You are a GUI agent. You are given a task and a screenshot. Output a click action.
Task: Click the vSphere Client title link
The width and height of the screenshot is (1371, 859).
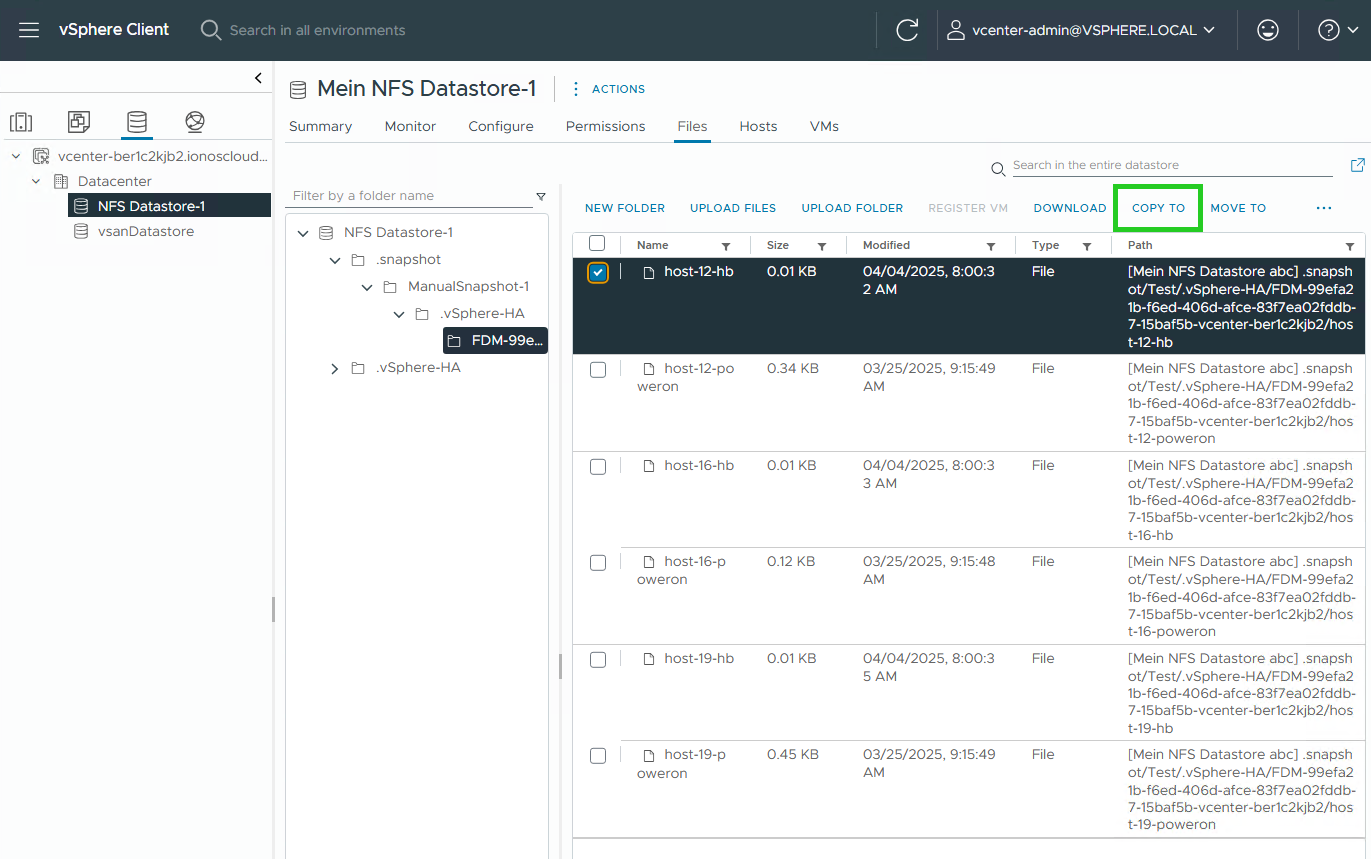[x=114, y=30]
